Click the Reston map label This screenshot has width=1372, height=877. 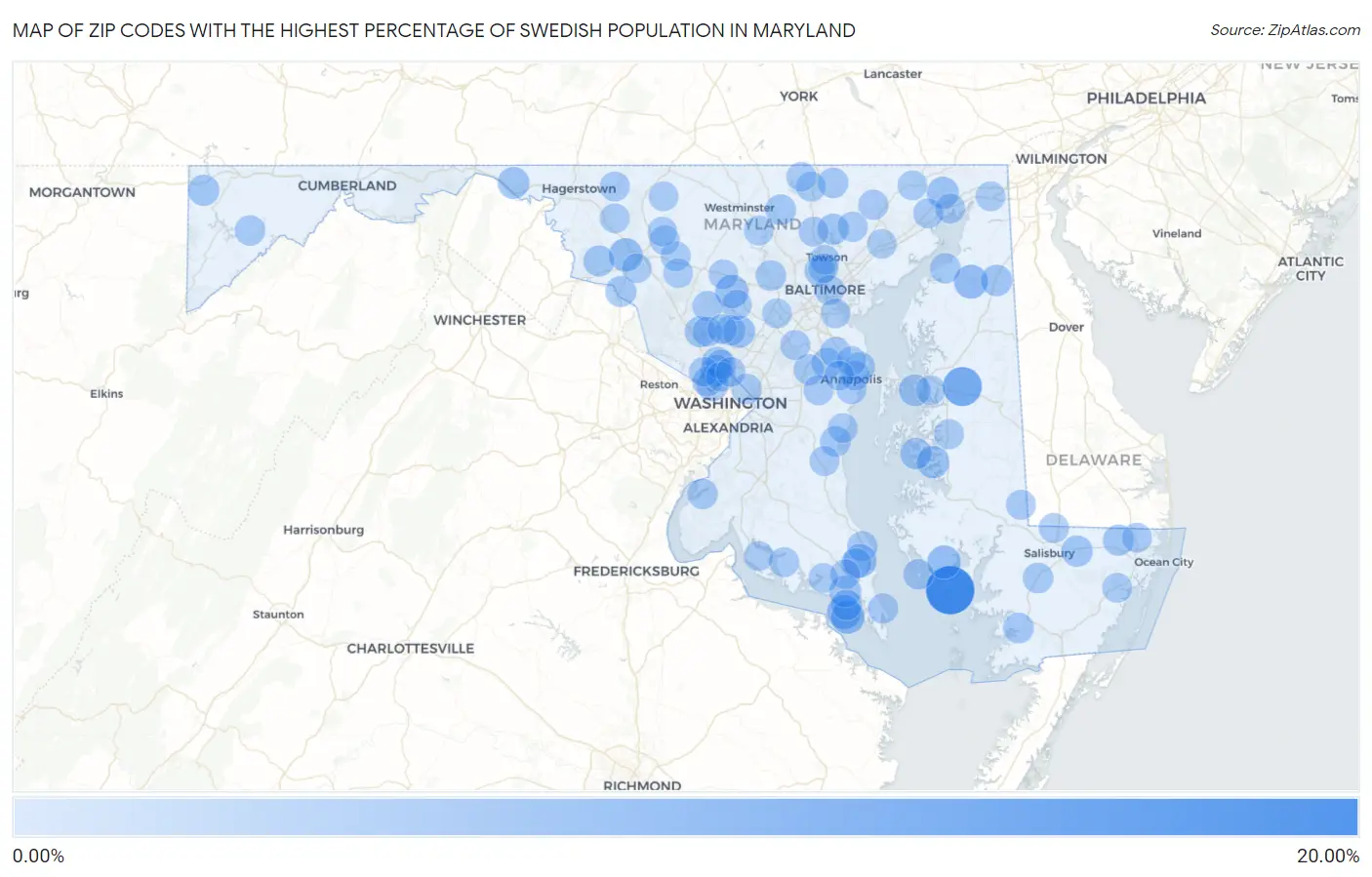pos(659,384)
